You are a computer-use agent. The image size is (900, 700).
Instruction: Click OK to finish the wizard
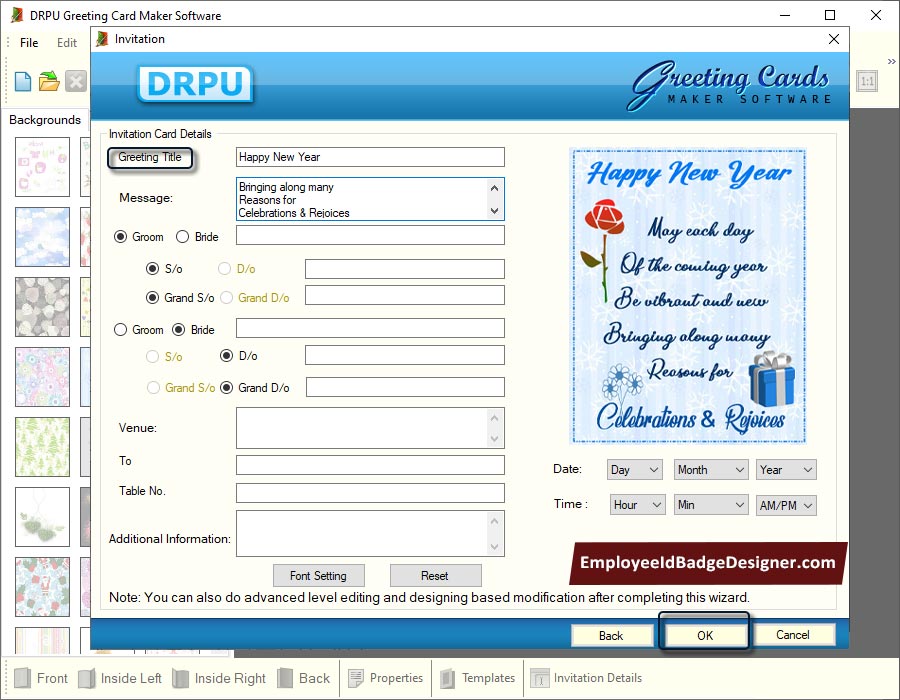pos(705,635)
